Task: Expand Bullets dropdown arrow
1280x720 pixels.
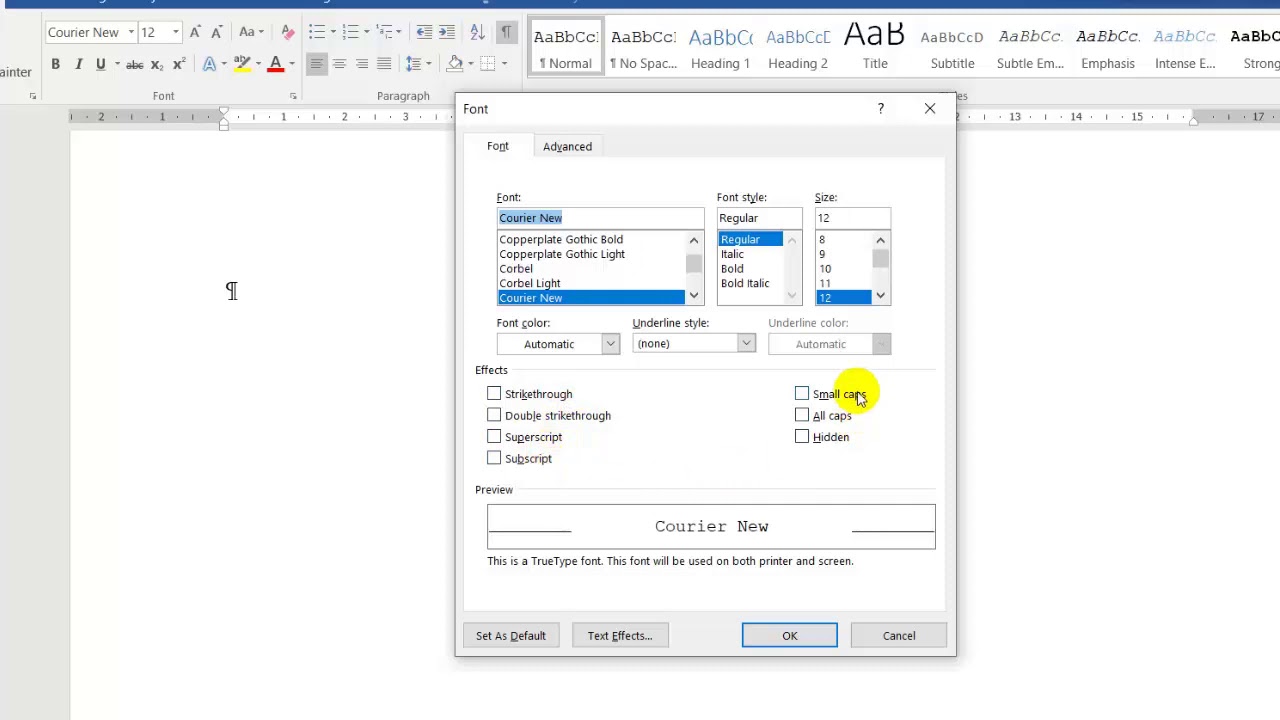Action: pos(333,32)
